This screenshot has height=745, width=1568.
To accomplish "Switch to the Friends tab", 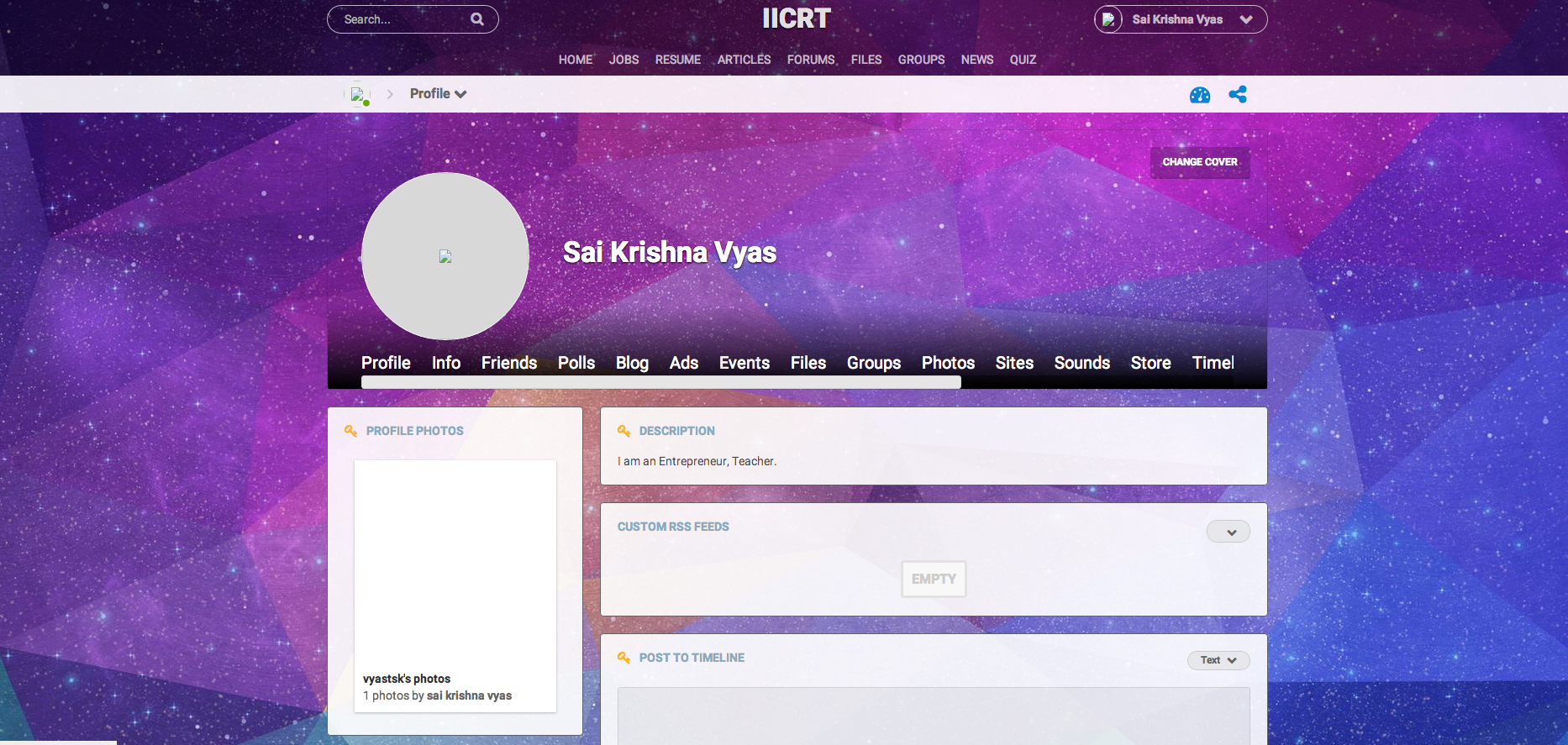I will tap(509, 363).
